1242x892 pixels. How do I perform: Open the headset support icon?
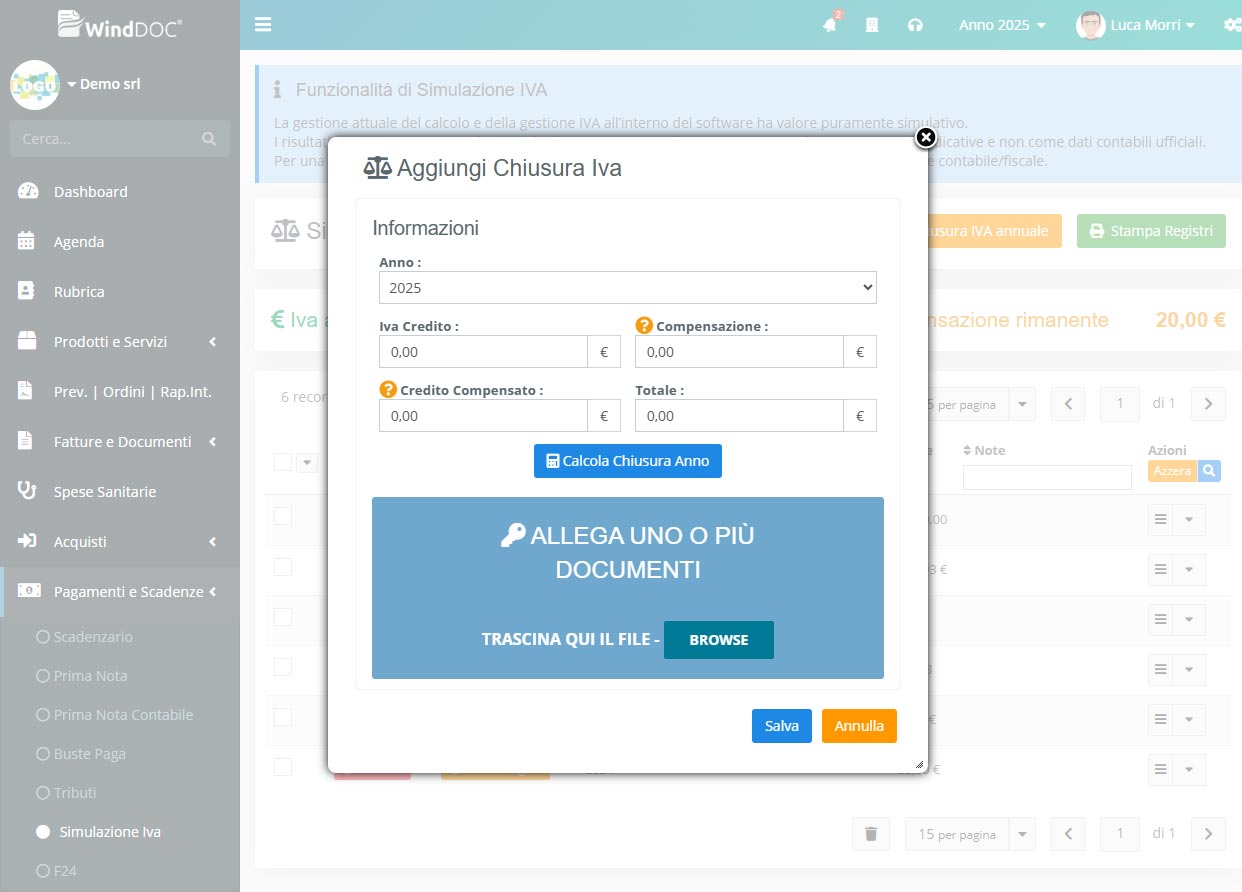915,25
